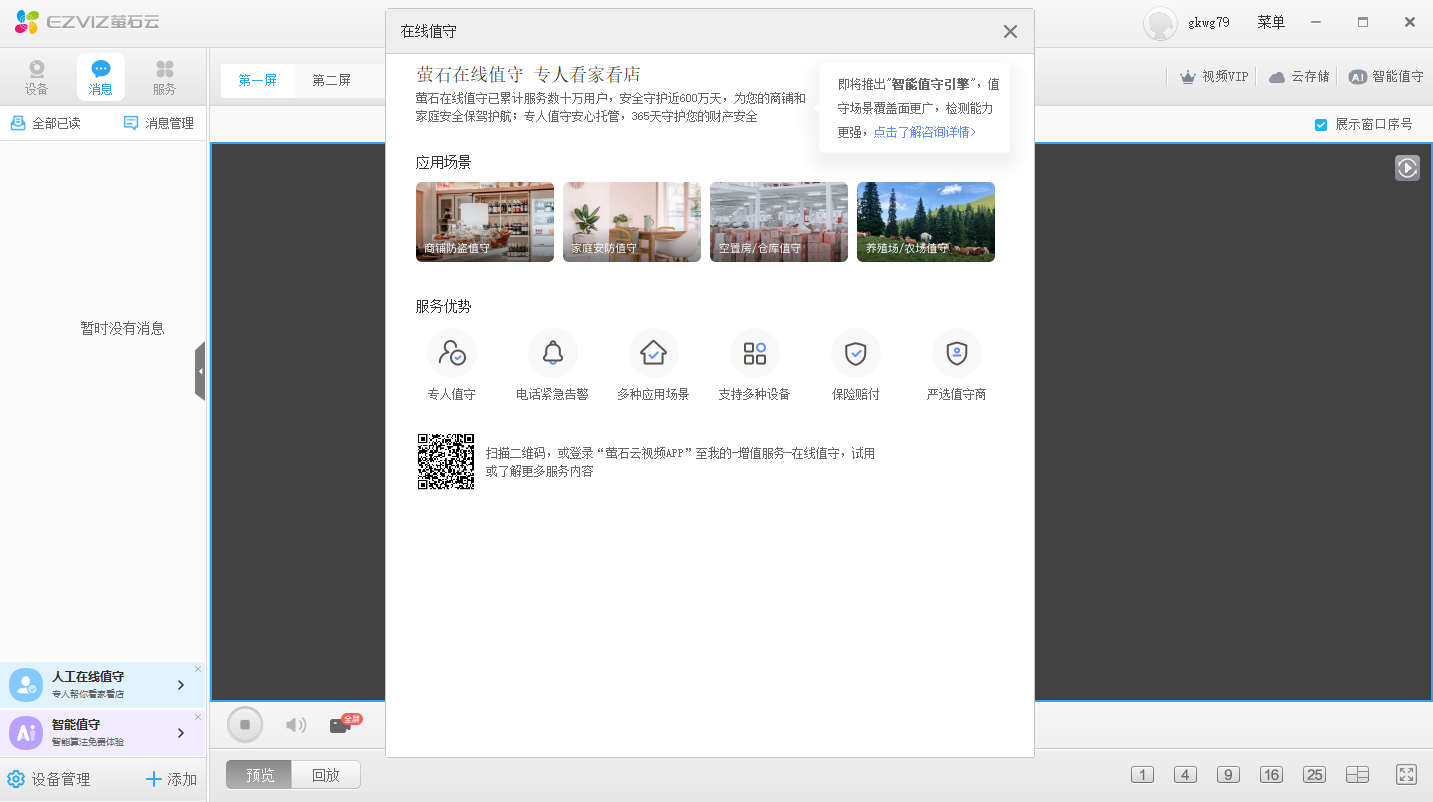Open the 服务 services tab
The width and height of the screenshot is (1433, 802).
click(165, 78)
